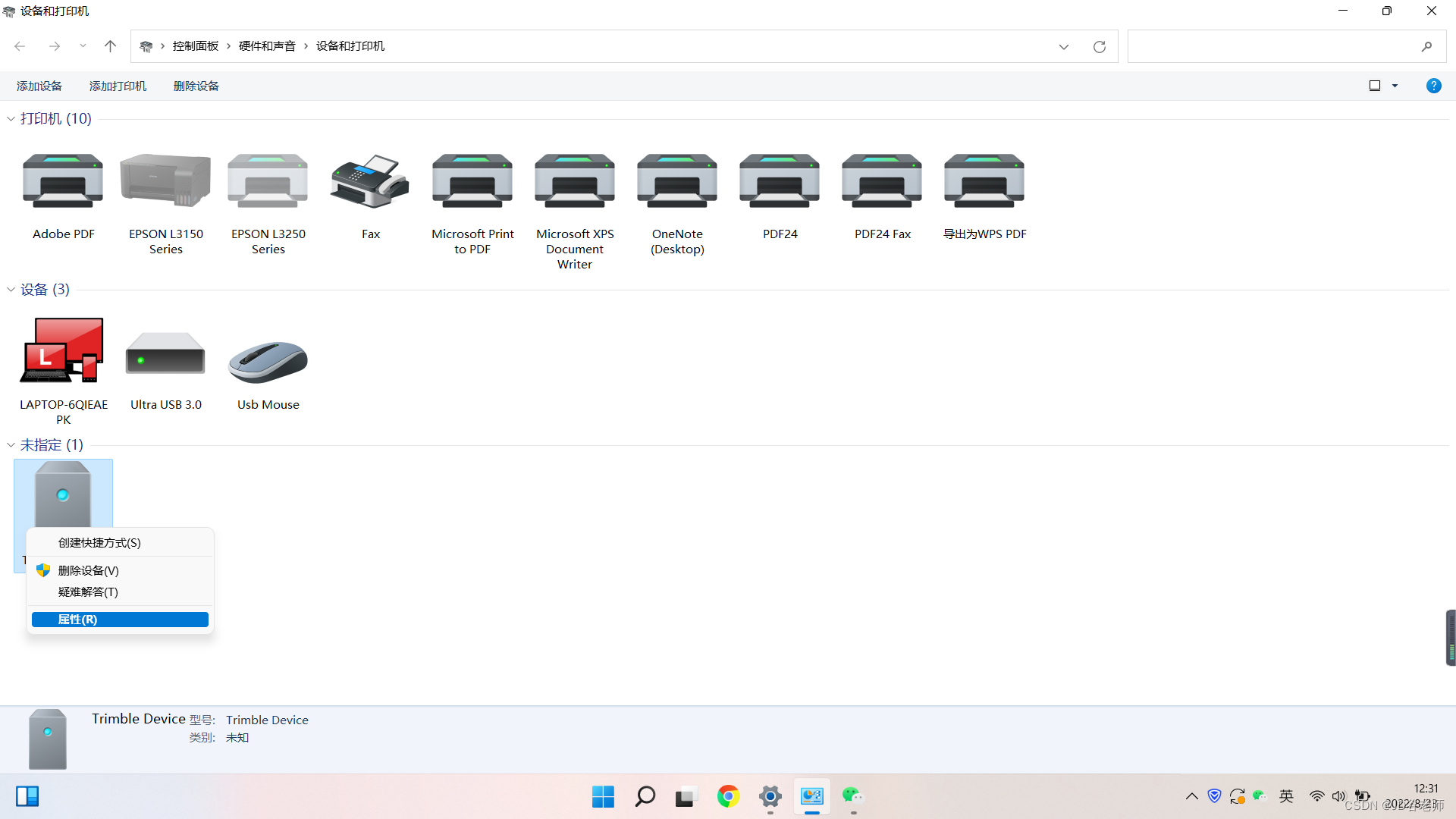
Task: Select the EPSON L3150 Series printer
Action: point(165,182)
